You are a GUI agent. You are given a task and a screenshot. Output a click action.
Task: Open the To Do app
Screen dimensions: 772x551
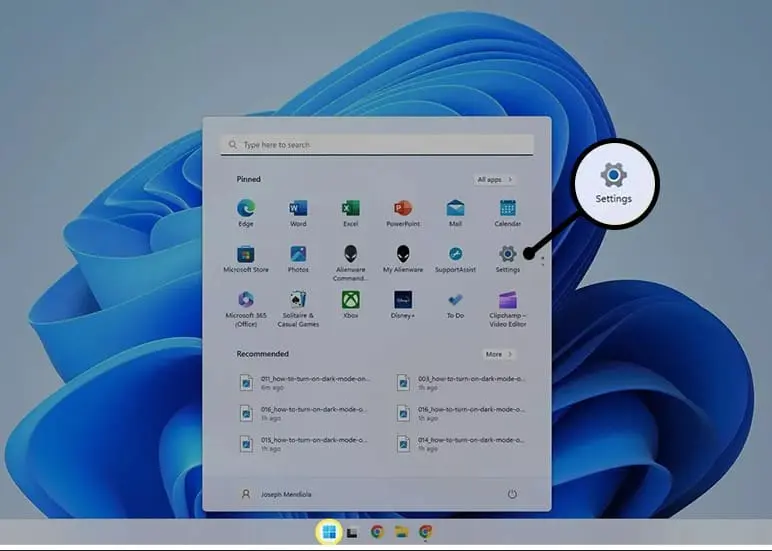coord(455,305)
